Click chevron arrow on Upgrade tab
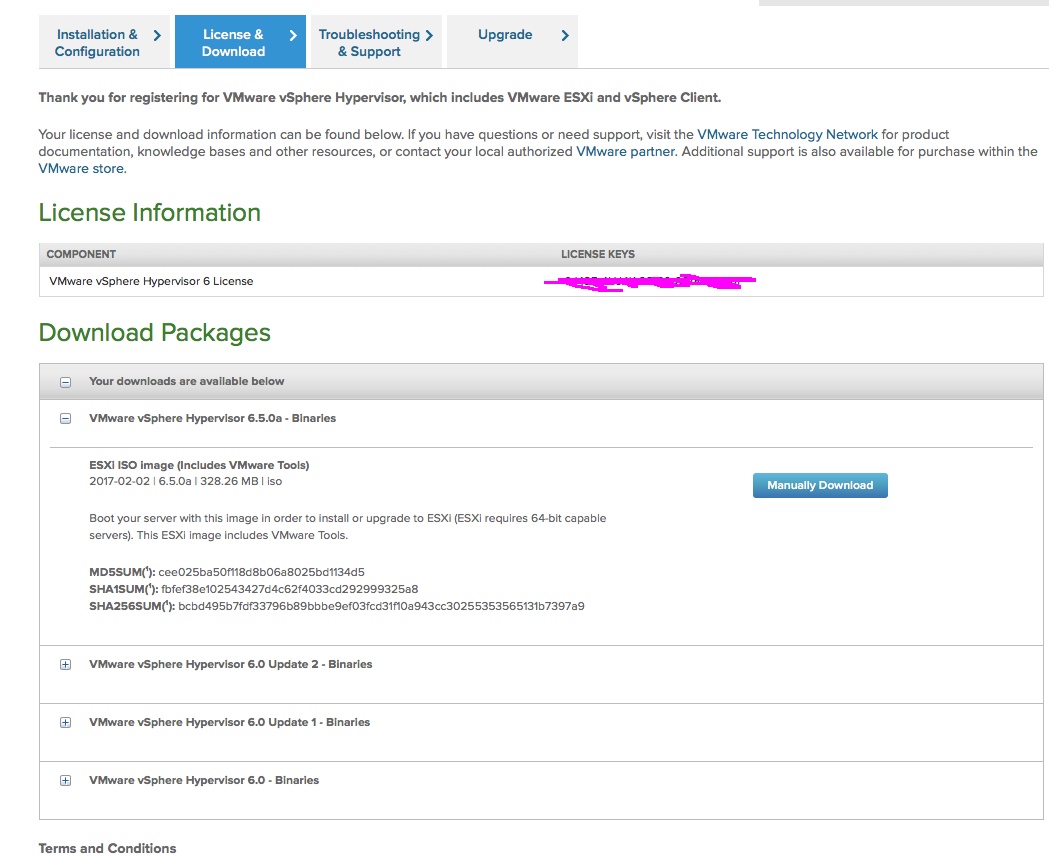The height and width of the screenshot is (856, 1049). tap(565, 35)
